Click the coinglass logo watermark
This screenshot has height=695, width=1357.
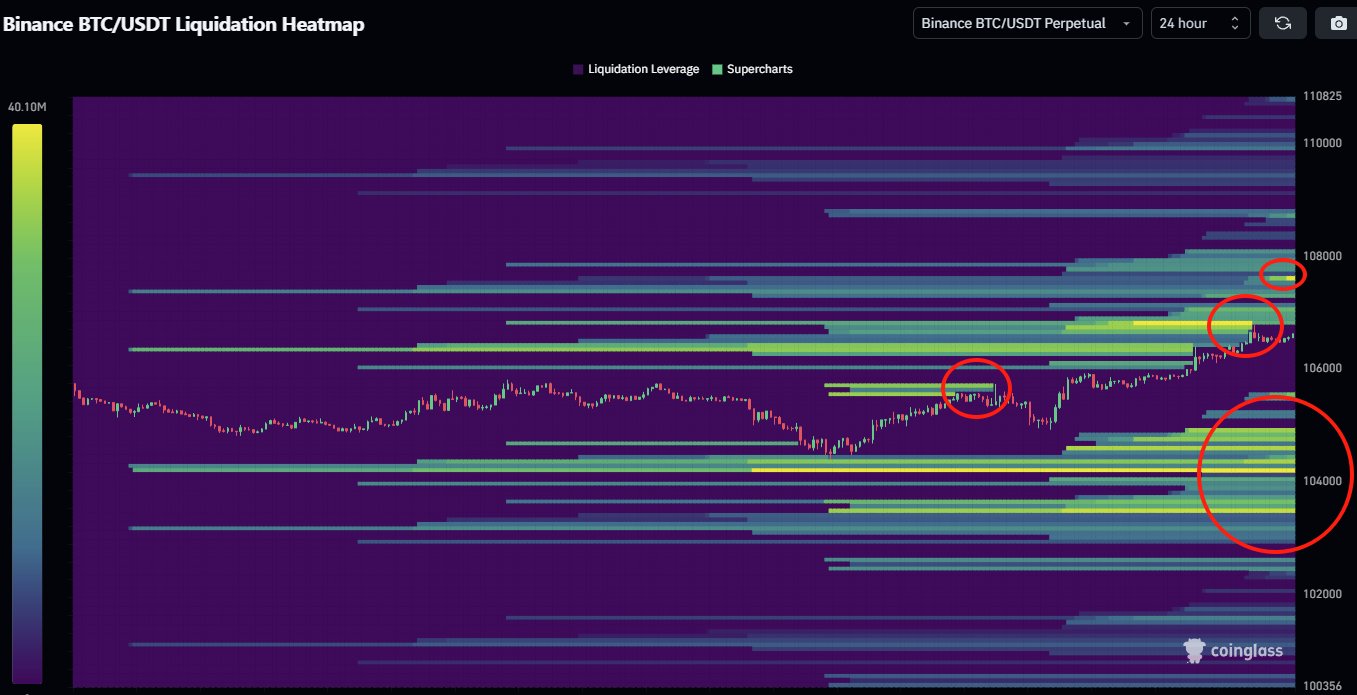pyautogui.click(x=1232, y=650)
